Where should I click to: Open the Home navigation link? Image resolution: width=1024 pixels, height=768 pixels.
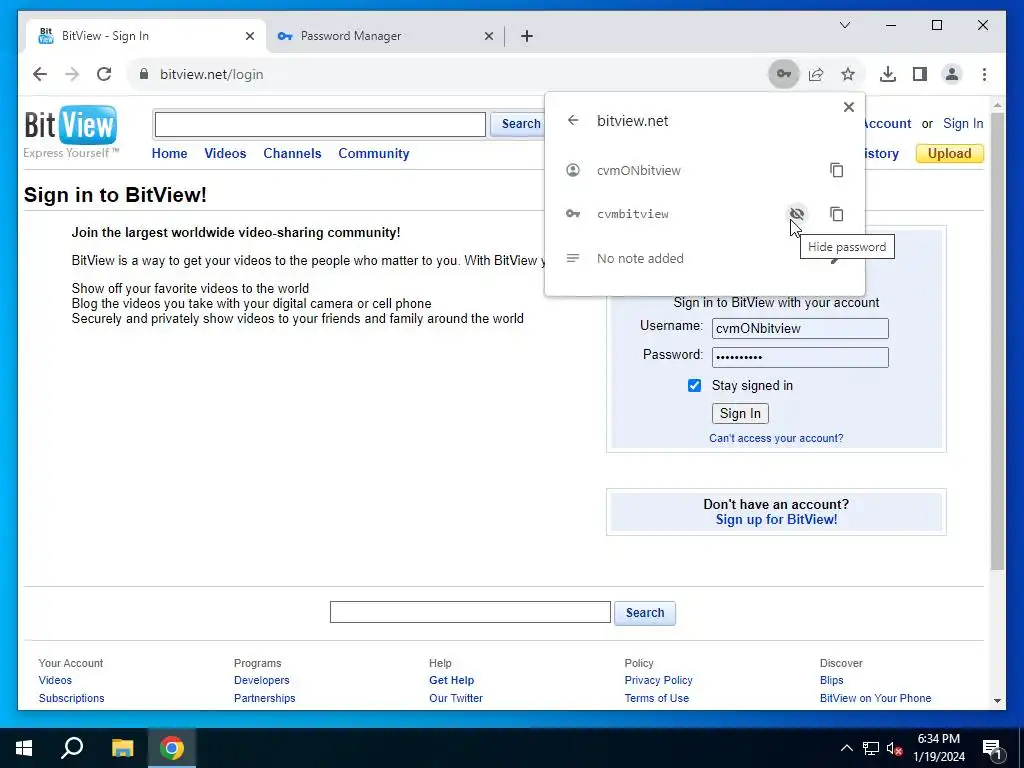click(169, 153)
